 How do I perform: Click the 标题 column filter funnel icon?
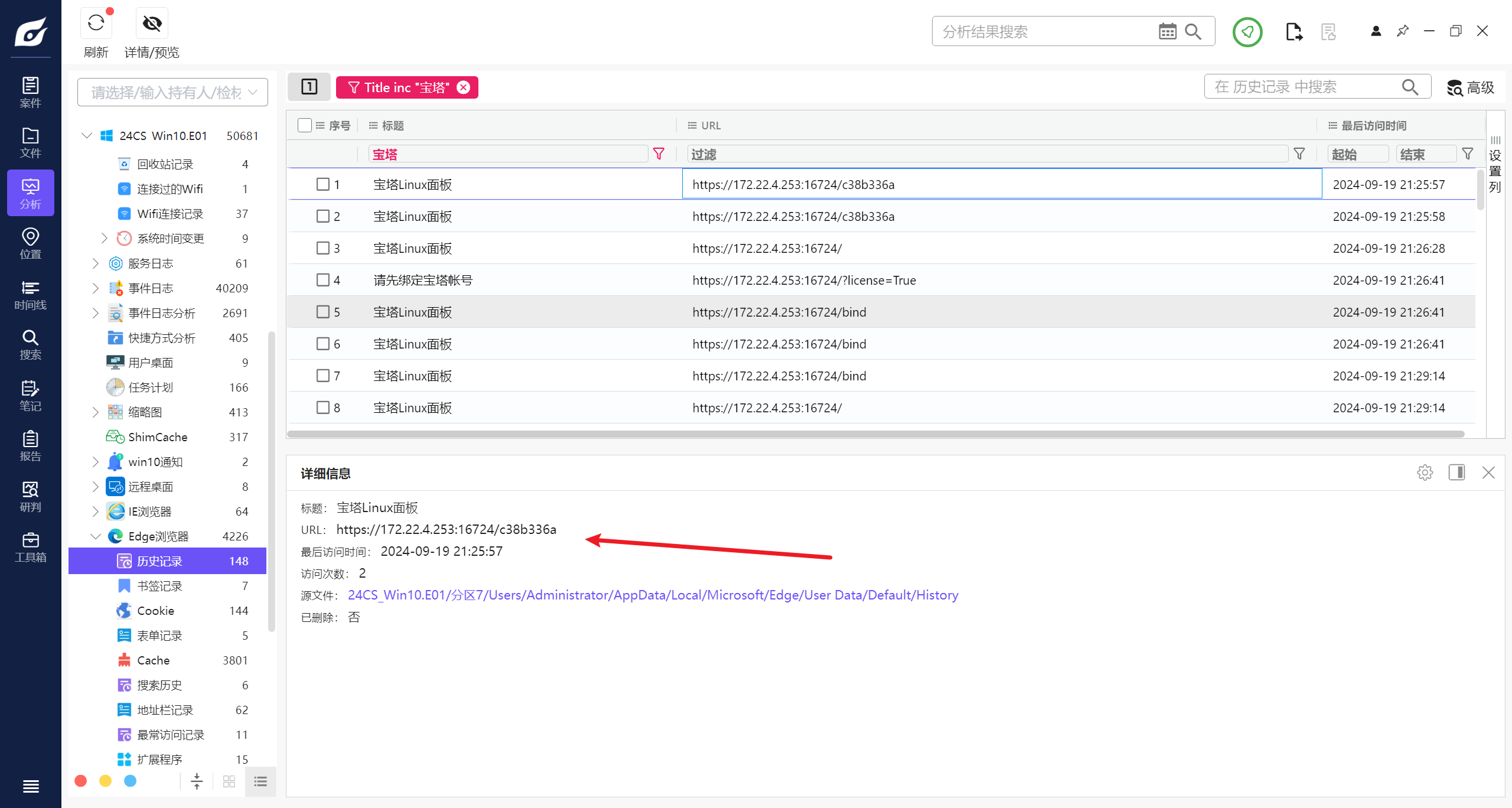(x=659, y=154)
